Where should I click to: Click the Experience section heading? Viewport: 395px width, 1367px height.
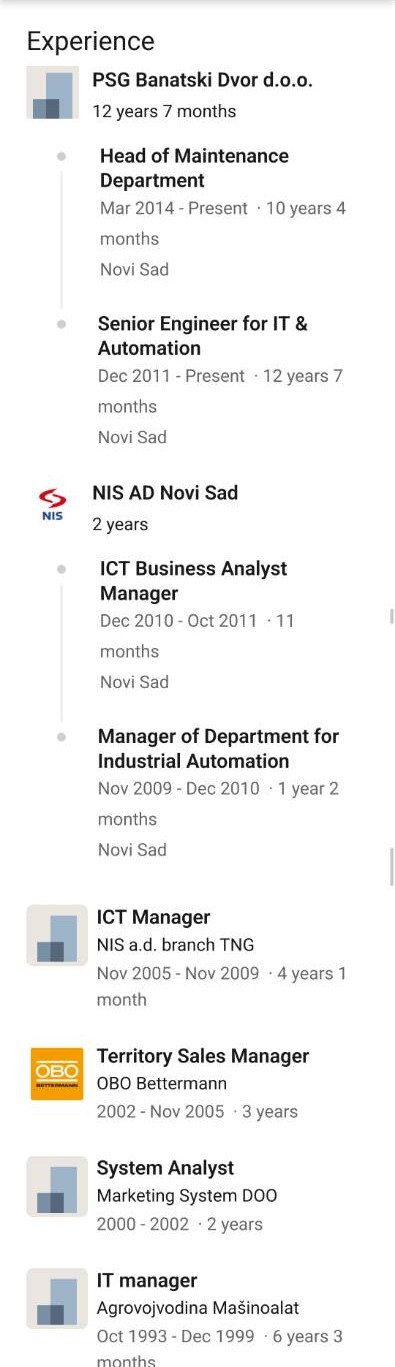click(x=91, y=41)
